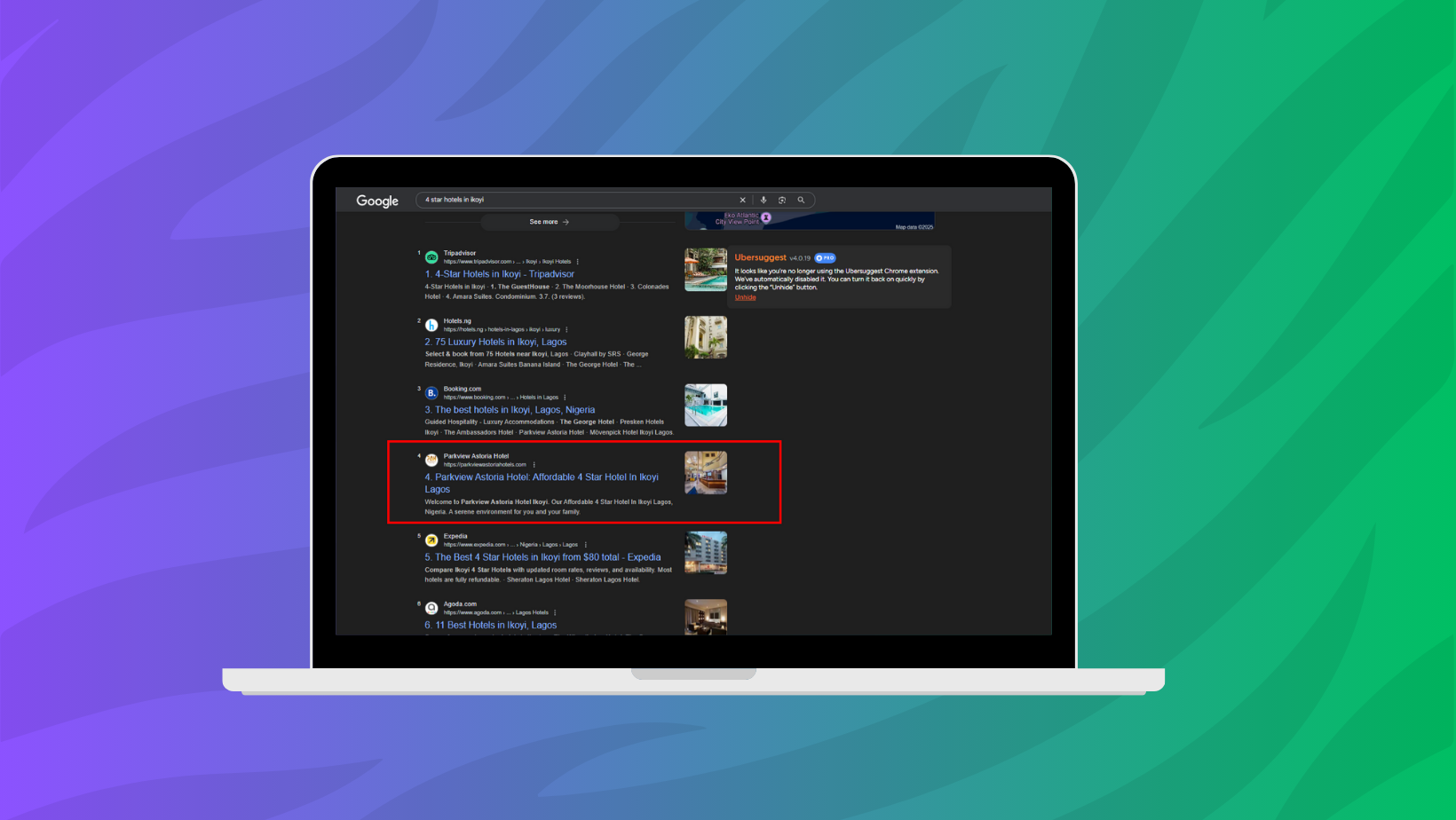
Task: Open more options for Hotels.ng result
Action: click(x=566, y=329)
